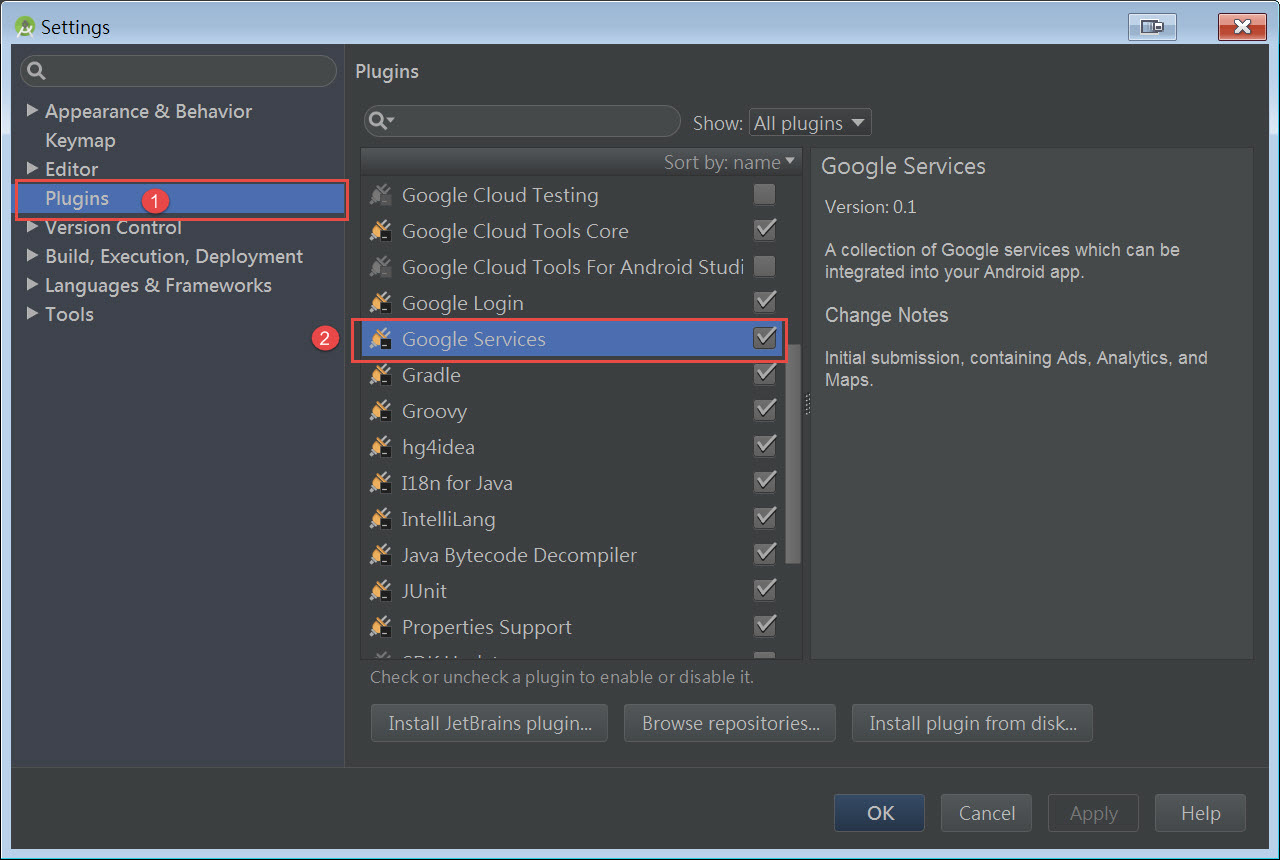
Task: Click the Google Cloud Testing plugin icon
Action: coord(380,195)
